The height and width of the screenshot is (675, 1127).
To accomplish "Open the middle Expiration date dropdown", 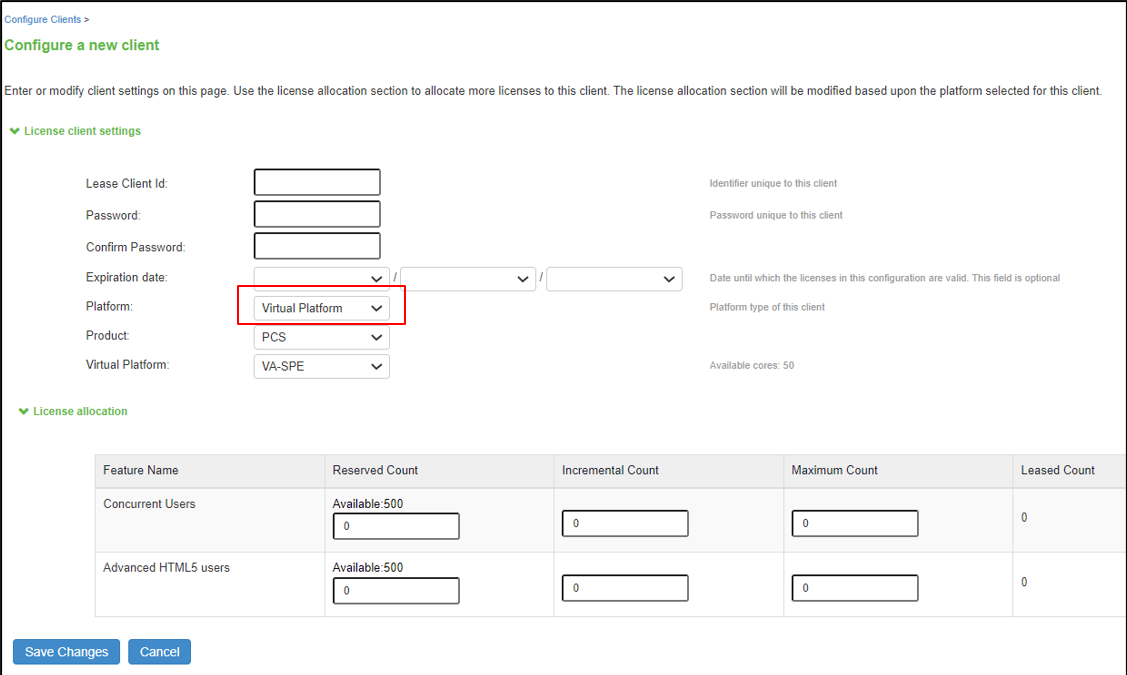I will 468,279.
